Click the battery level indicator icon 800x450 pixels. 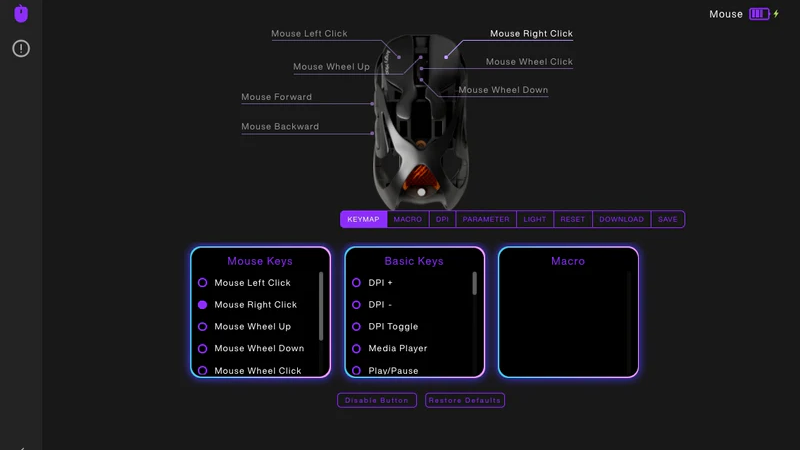point(759,14)
